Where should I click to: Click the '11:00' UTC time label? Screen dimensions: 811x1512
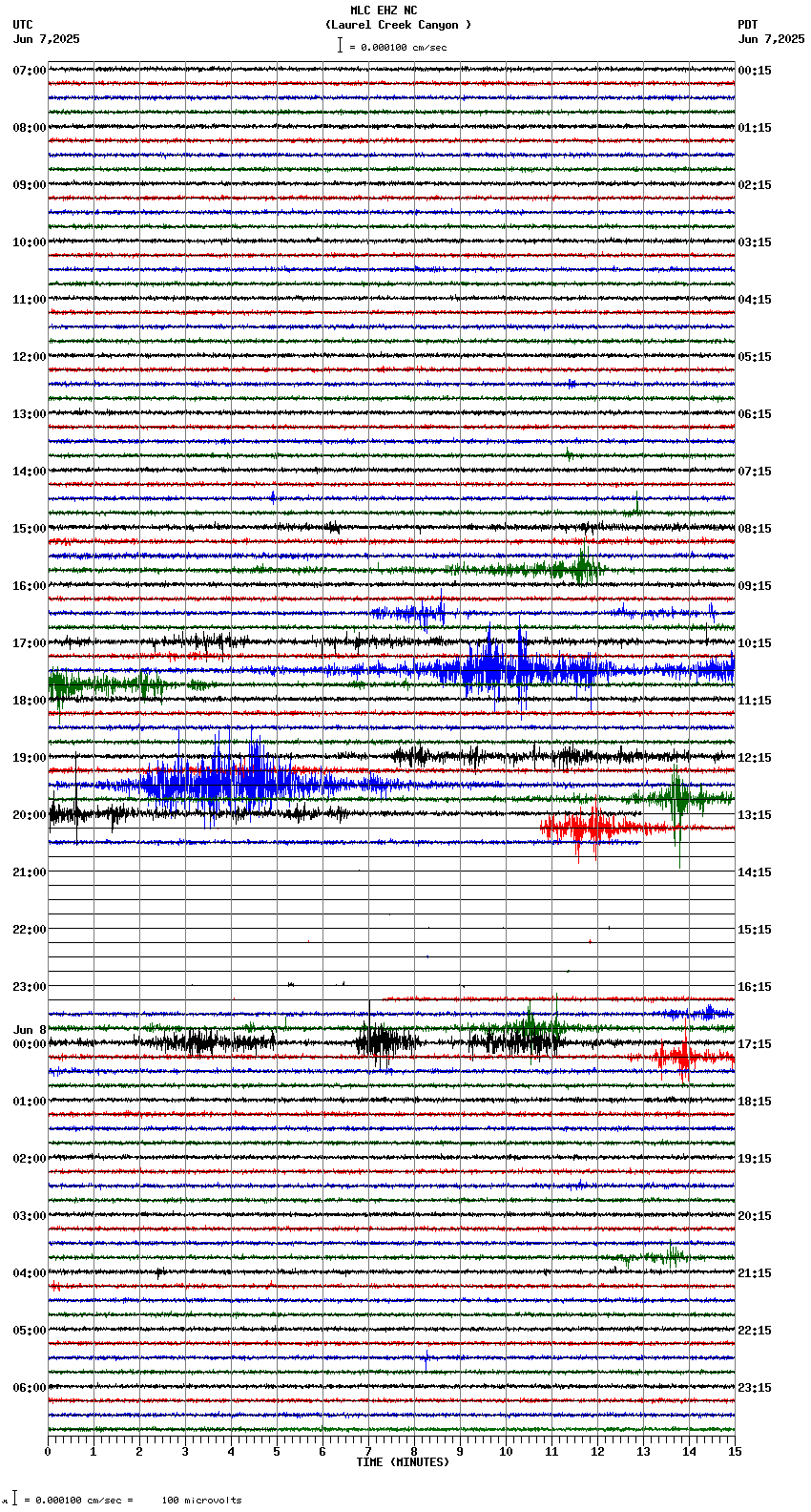pyautogui.click(x=30, y=300)
